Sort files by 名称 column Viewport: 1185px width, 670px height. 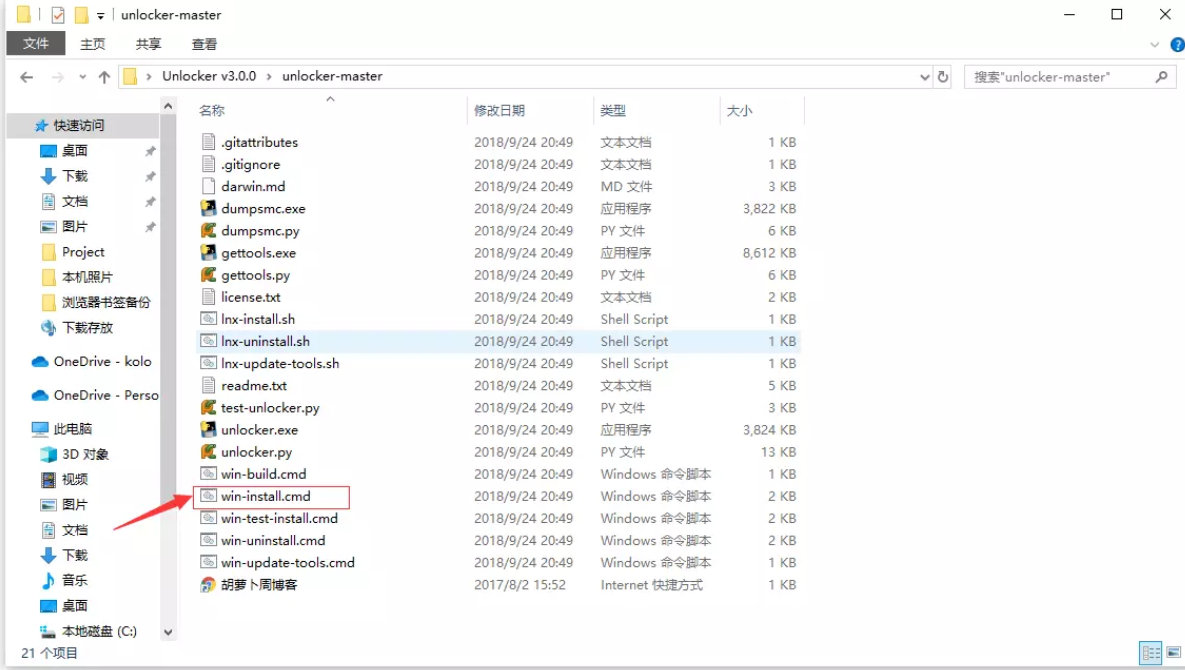point(212,110)
